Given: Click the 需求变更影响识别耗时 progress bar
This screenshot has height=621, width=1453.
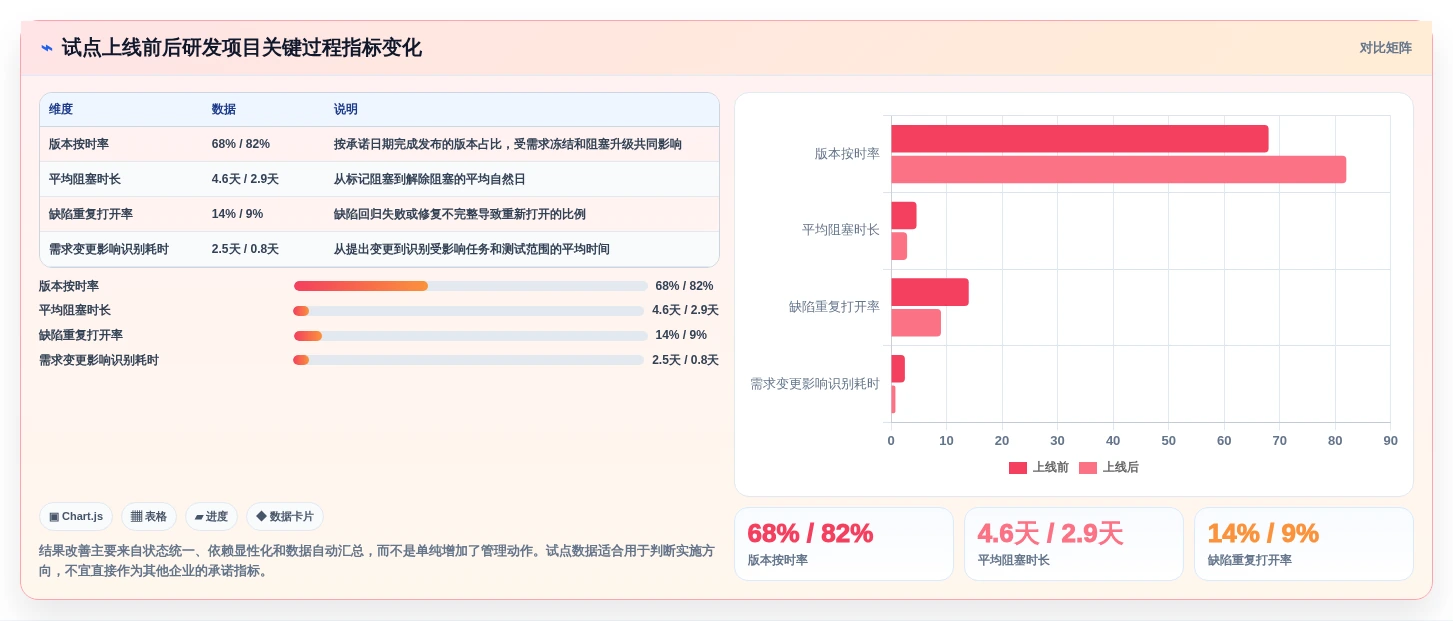Looking at the screenshot, I should 468,360.
